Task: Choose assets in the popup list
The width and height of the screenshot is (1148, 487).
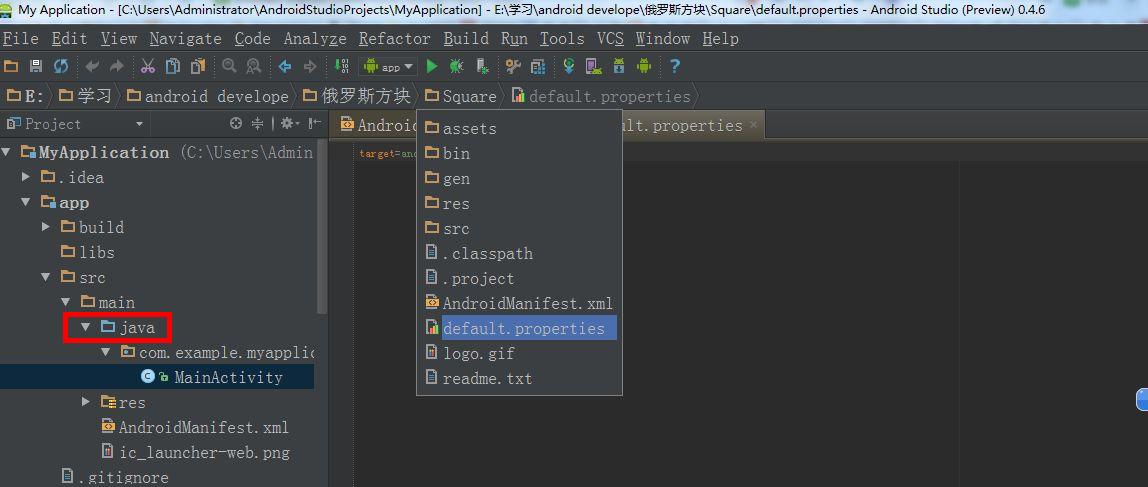Action: pos(461,128)
